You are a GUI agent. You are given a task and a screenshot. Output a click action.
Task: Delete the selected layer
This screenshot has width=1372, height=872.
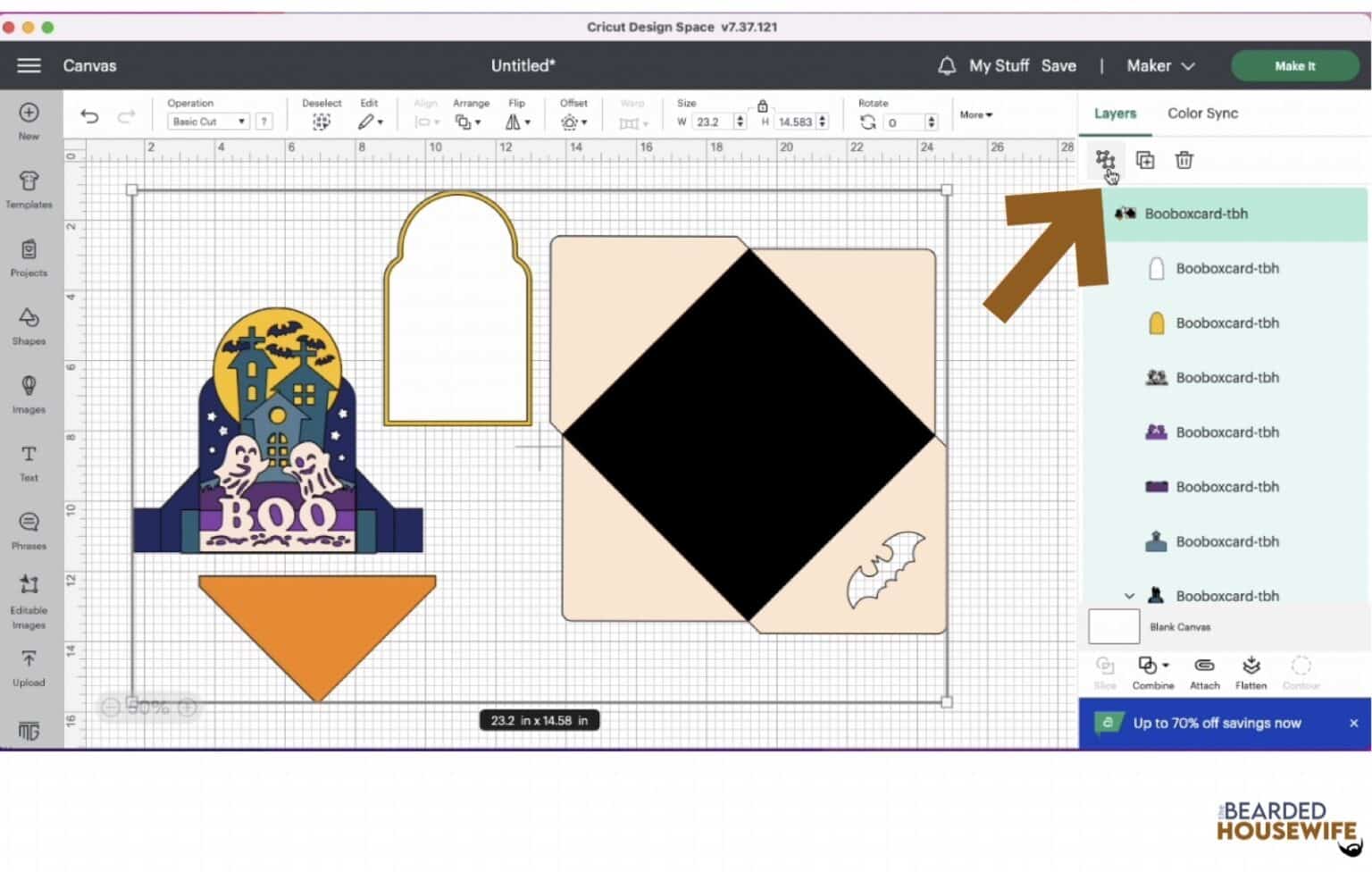coord(1184,159)
